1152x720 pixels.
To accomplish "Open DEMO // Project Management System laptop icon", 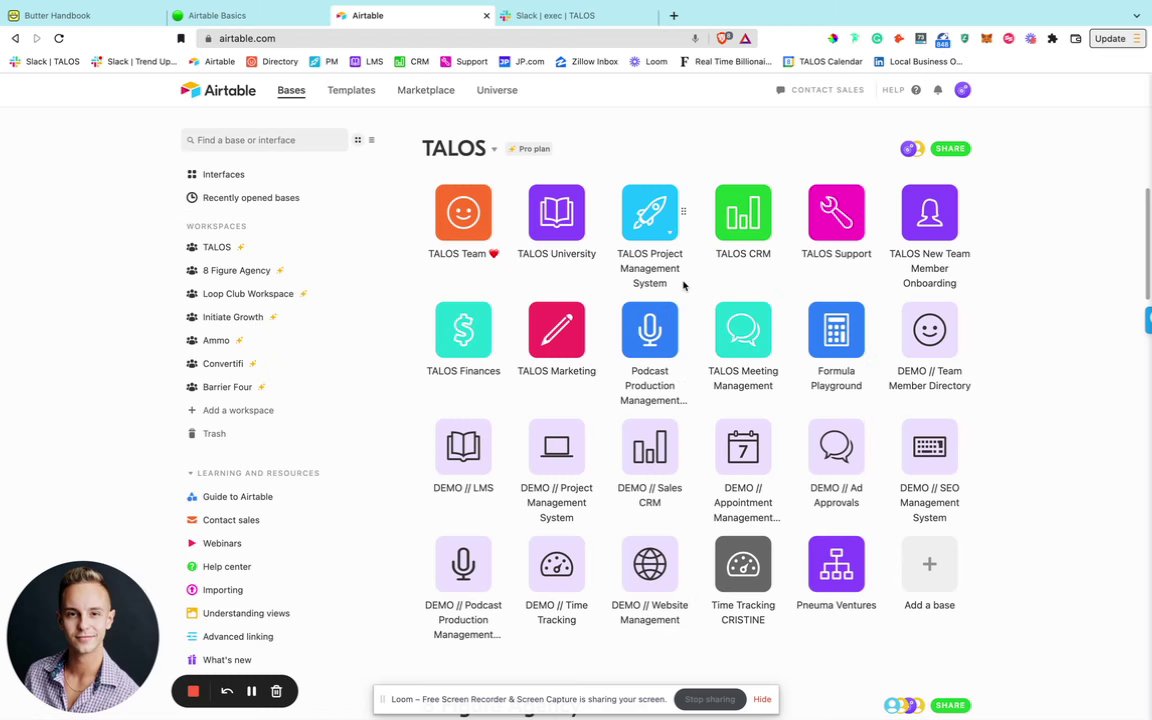I will coord(556,447).
